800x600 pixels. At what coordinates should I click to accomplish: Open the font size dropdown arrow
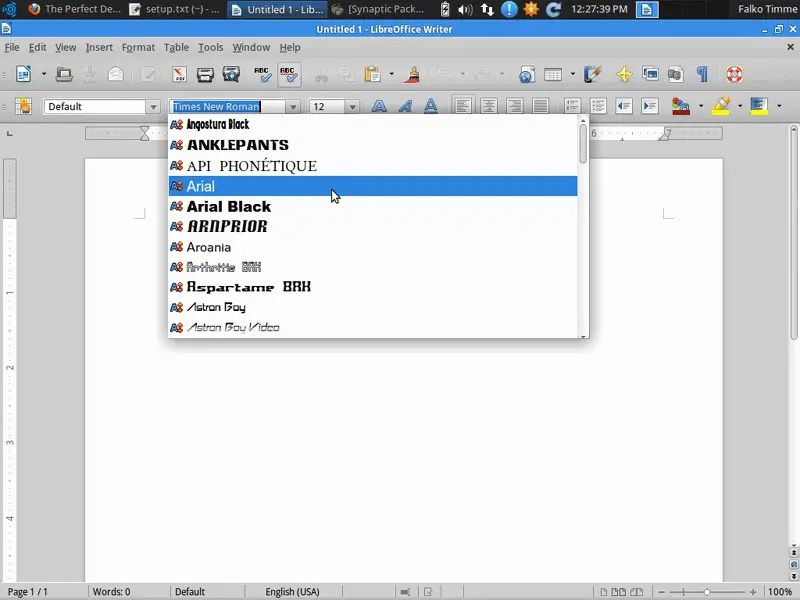pyautogui.click(x=352, y=107)
